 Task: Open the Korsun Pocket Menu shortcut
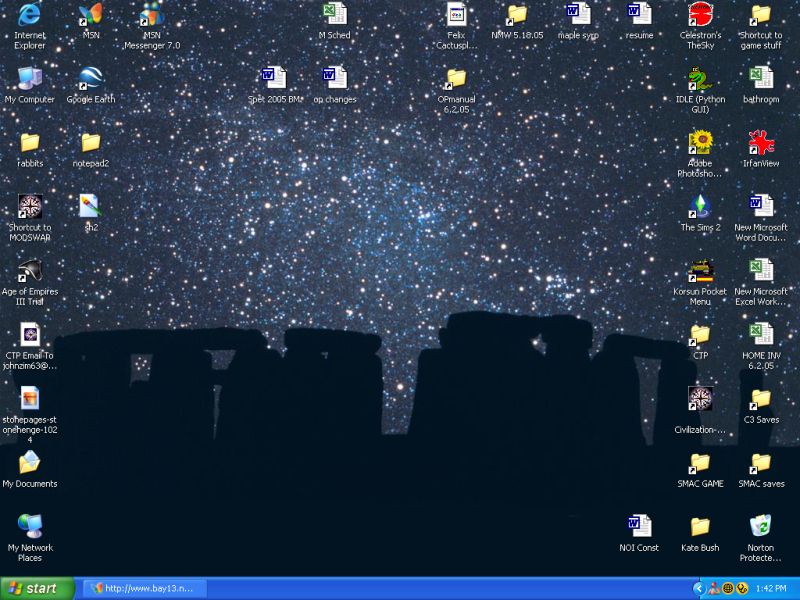pos(700,271)
